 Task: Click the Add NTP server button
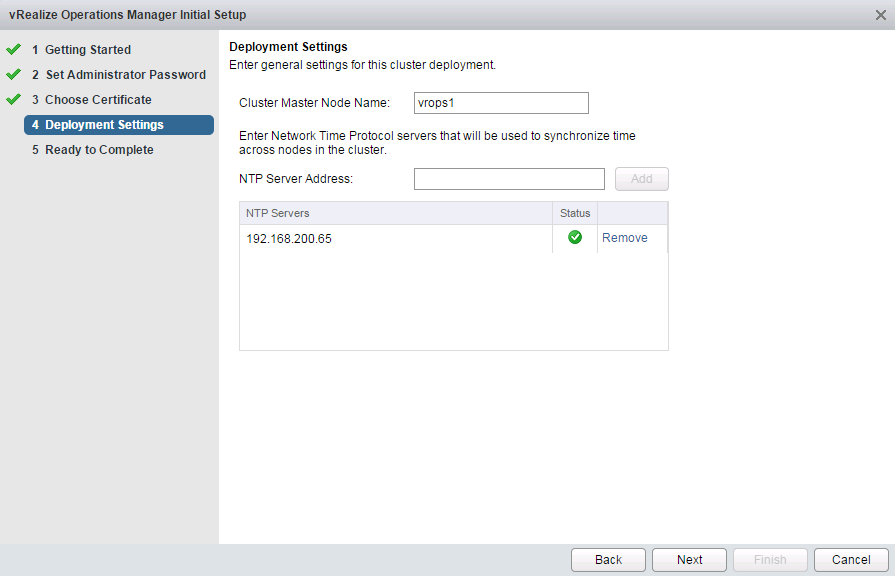pyautogui.click(x=642, y=179)
